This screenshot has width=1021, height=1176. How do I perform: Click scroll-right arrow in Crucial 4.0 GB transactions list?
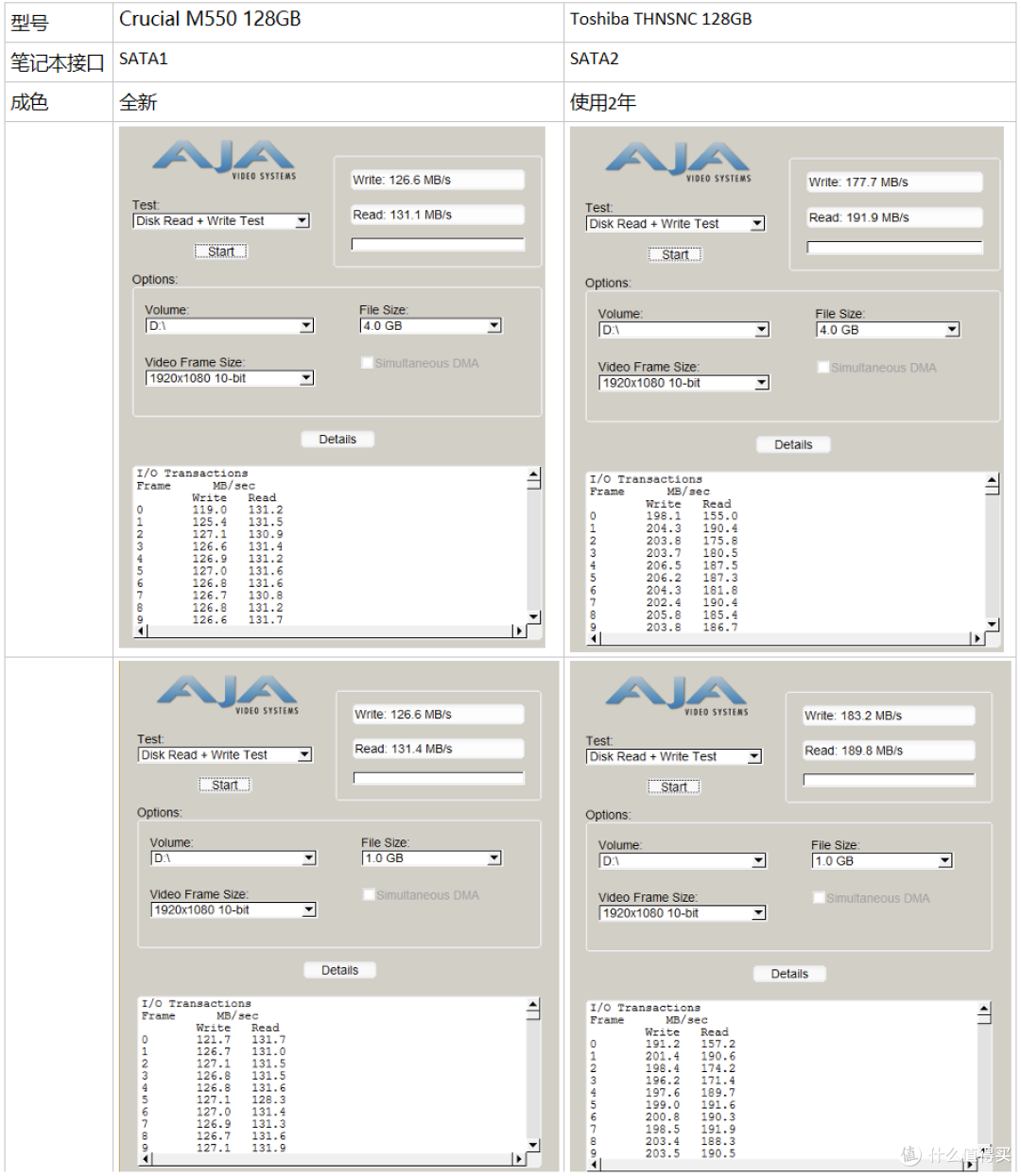tap(519, 631)
